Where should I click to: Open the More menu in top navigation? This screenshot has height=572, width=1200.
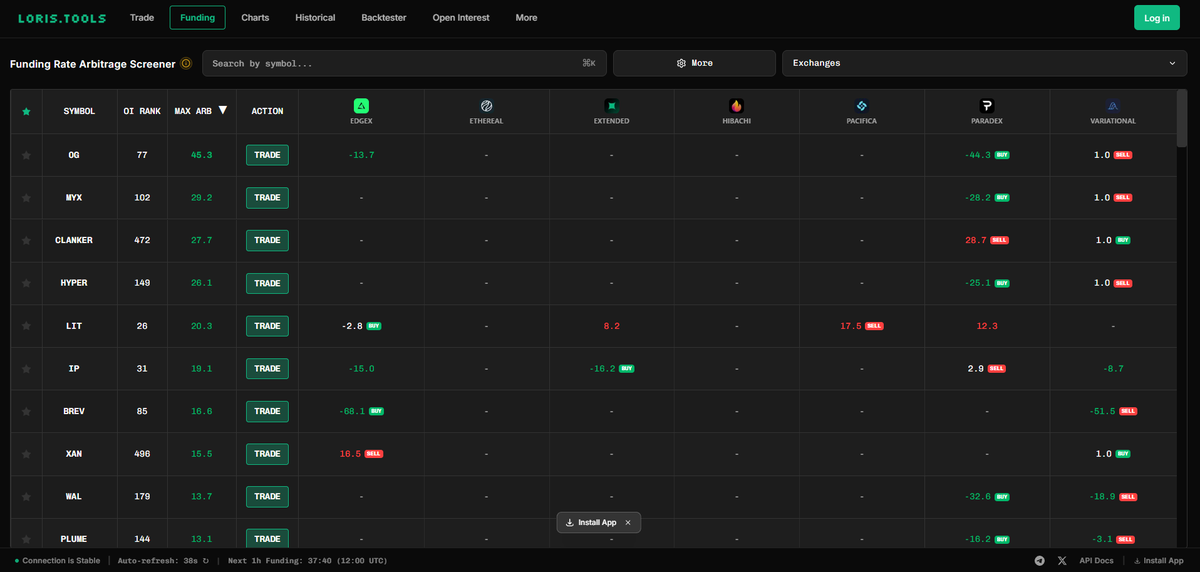526,18
